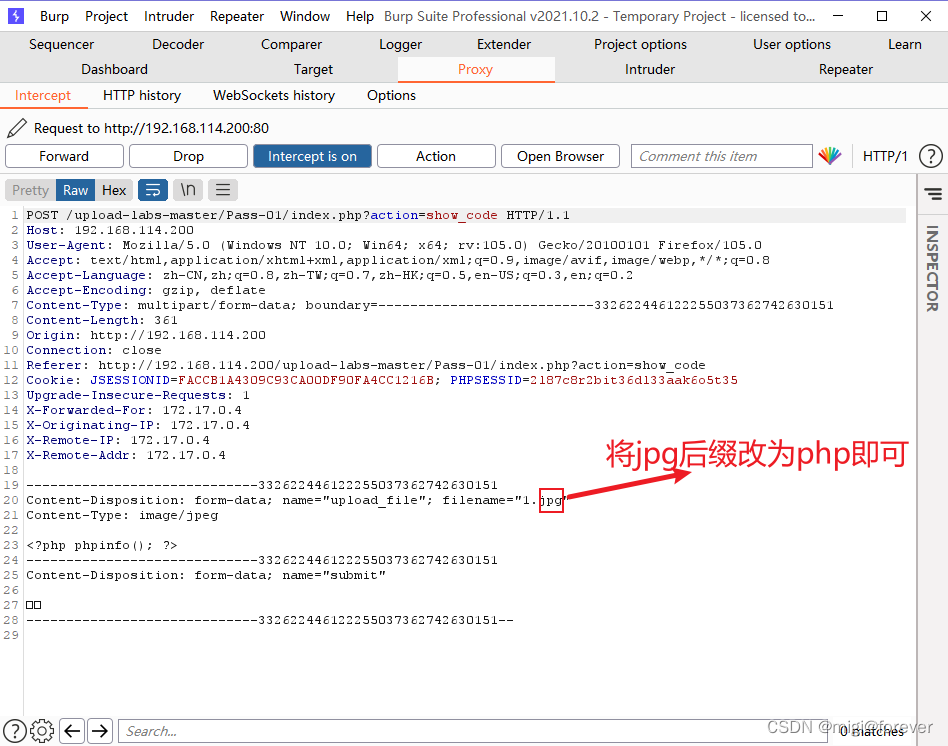This screenshot has width=948, height=746.
Task: Toggle the Intercept is on button
Action: coord(312,156)
